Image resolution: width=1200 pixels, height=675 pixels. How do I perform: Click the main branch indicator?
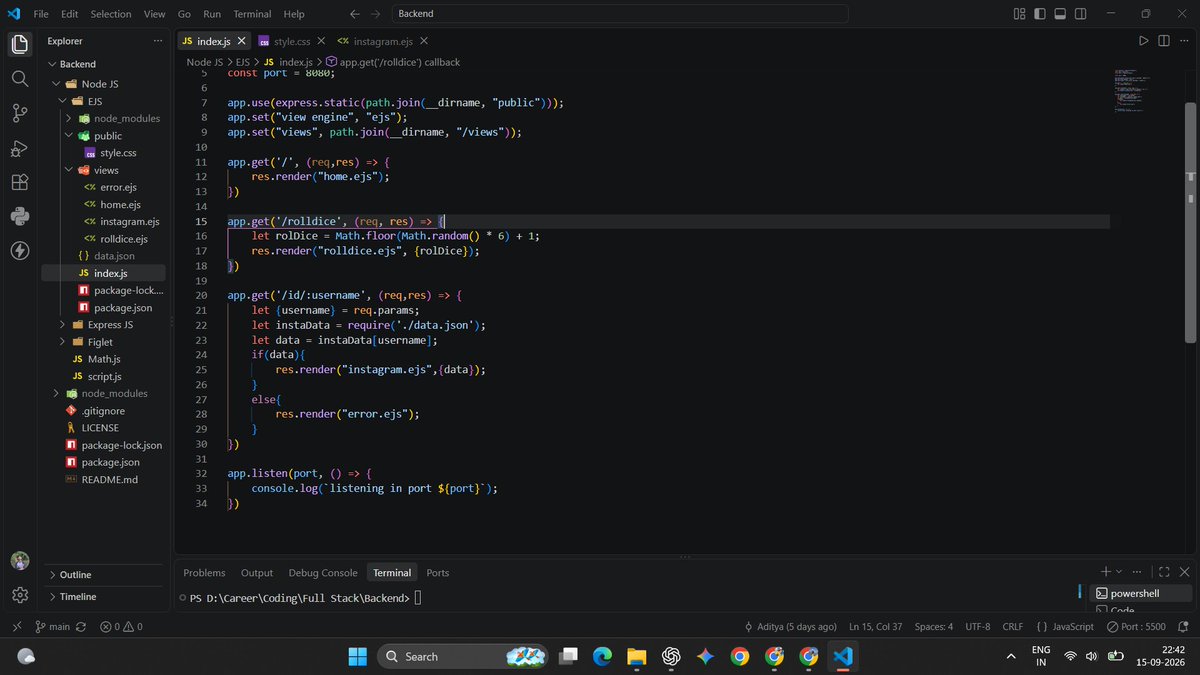pos(53,626)
